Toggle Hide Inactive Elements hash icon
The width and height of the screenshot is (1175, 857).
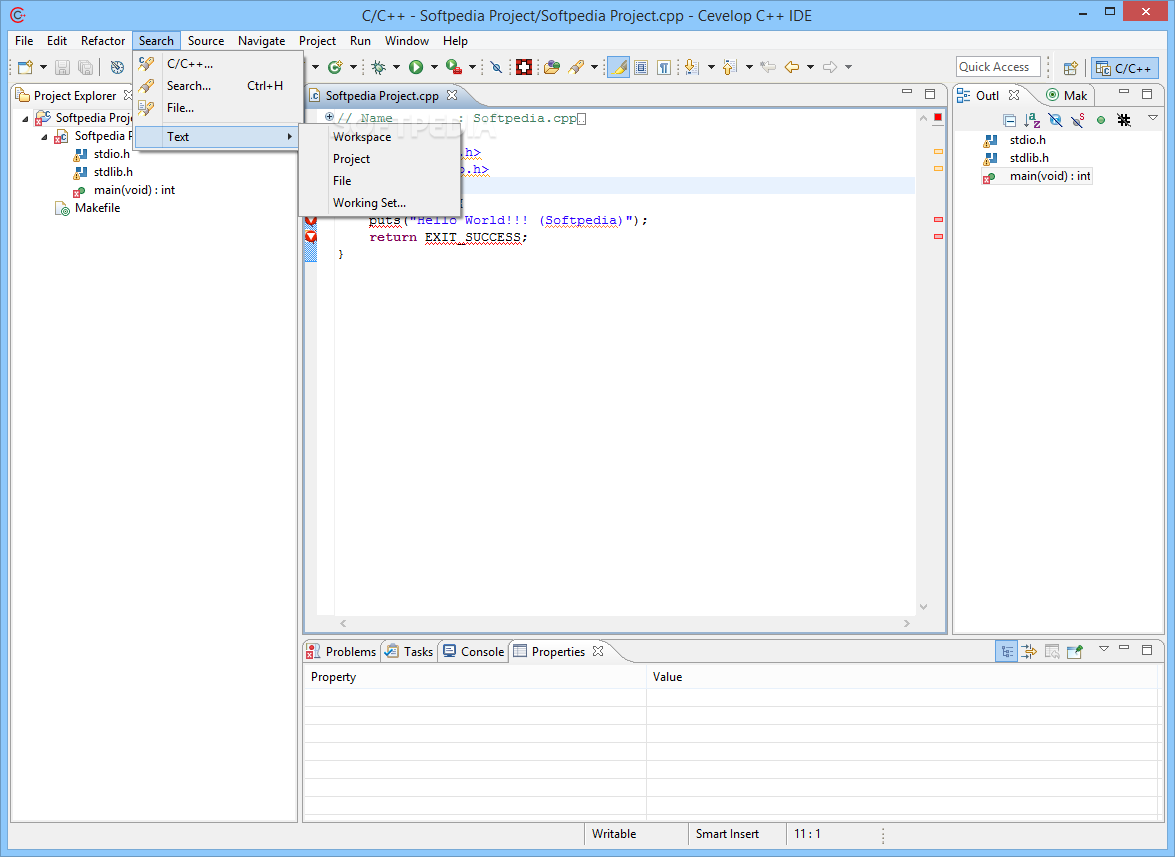click(1123, 120)
